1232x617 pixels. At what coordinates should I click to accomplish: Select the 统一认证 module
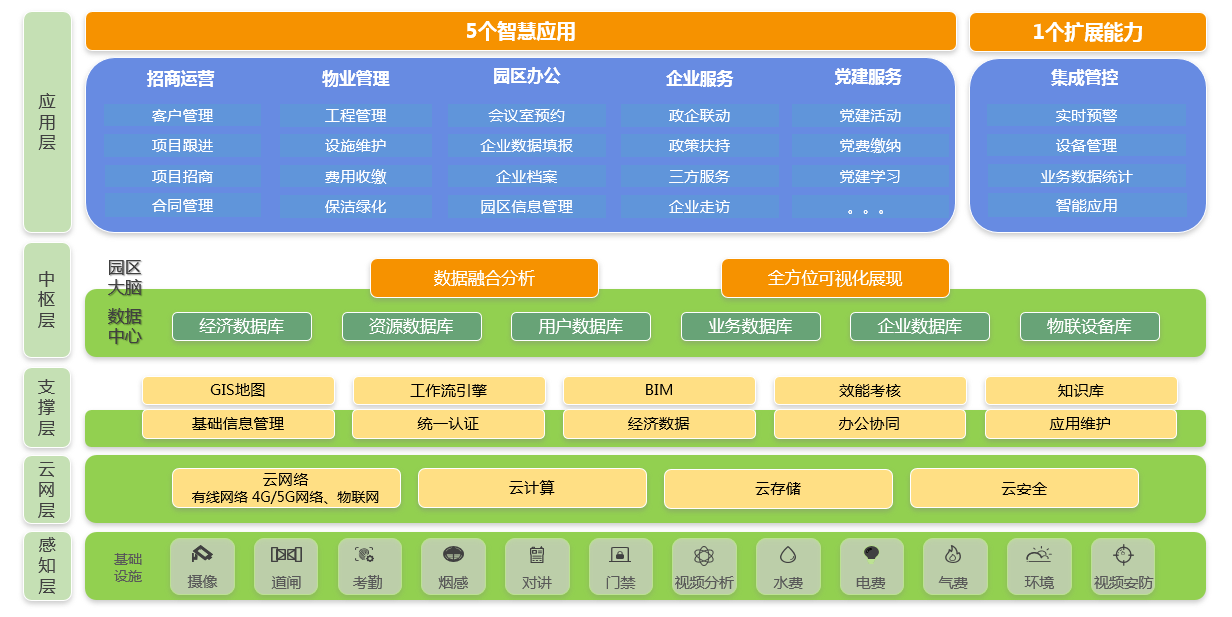point(449,424)
